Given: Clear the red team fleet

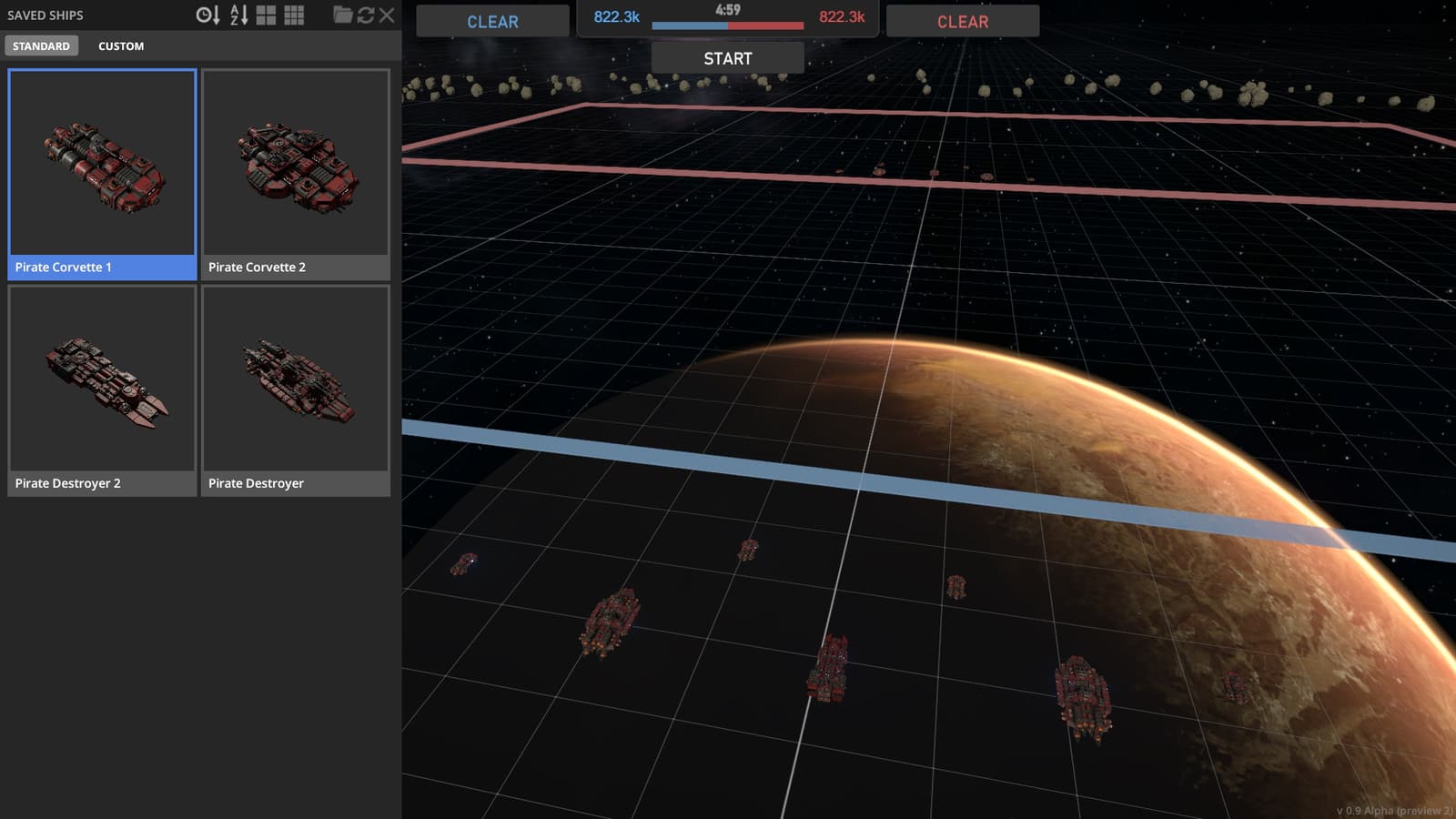Looking at the screenshot, I should 963,21.
